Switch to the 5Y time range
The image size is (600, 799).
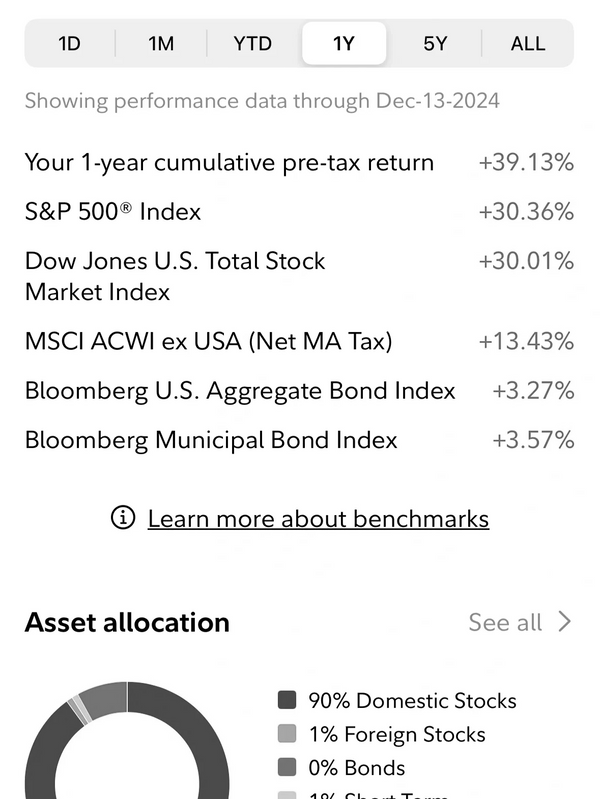[435, 43]
